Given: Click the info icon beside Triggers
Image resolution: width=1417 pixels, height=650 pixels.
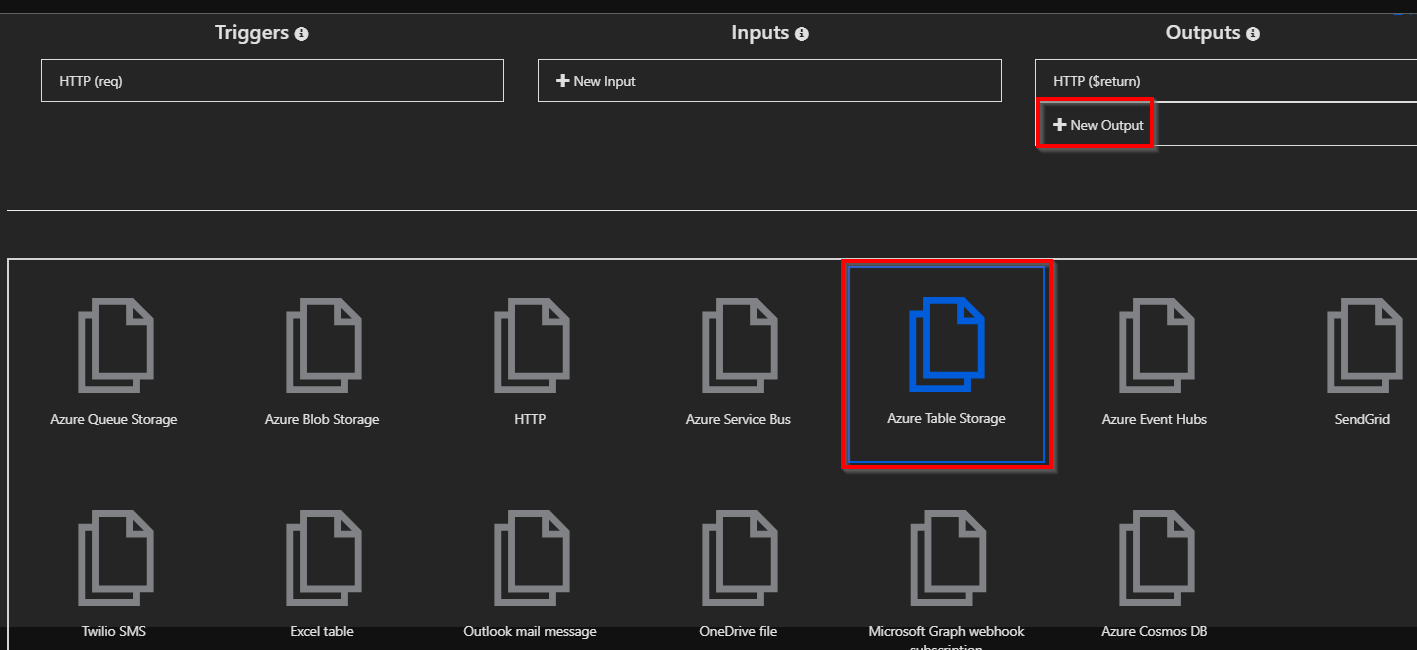Looking at the screenshot, I should (302, 34).
